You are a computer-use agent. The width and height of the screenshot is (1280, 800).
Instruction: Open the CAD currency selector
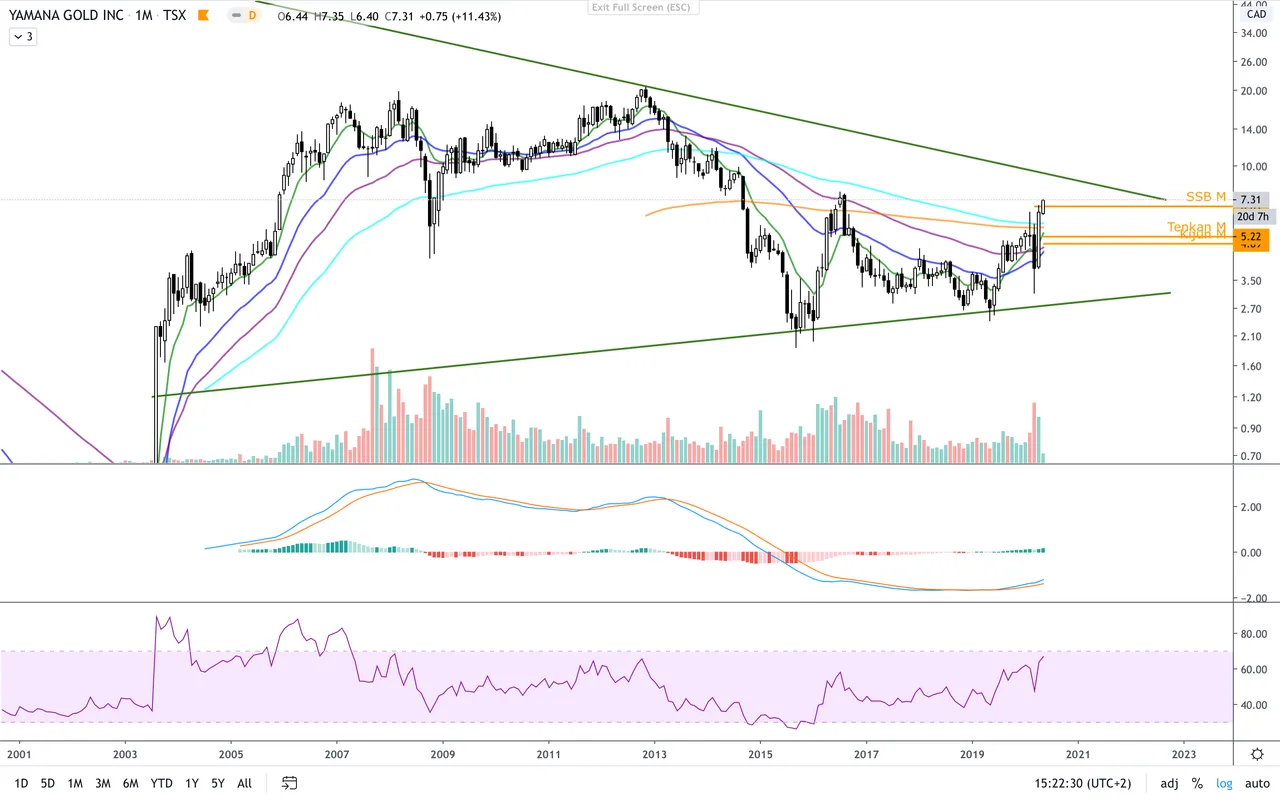[x=1256, y=14]
